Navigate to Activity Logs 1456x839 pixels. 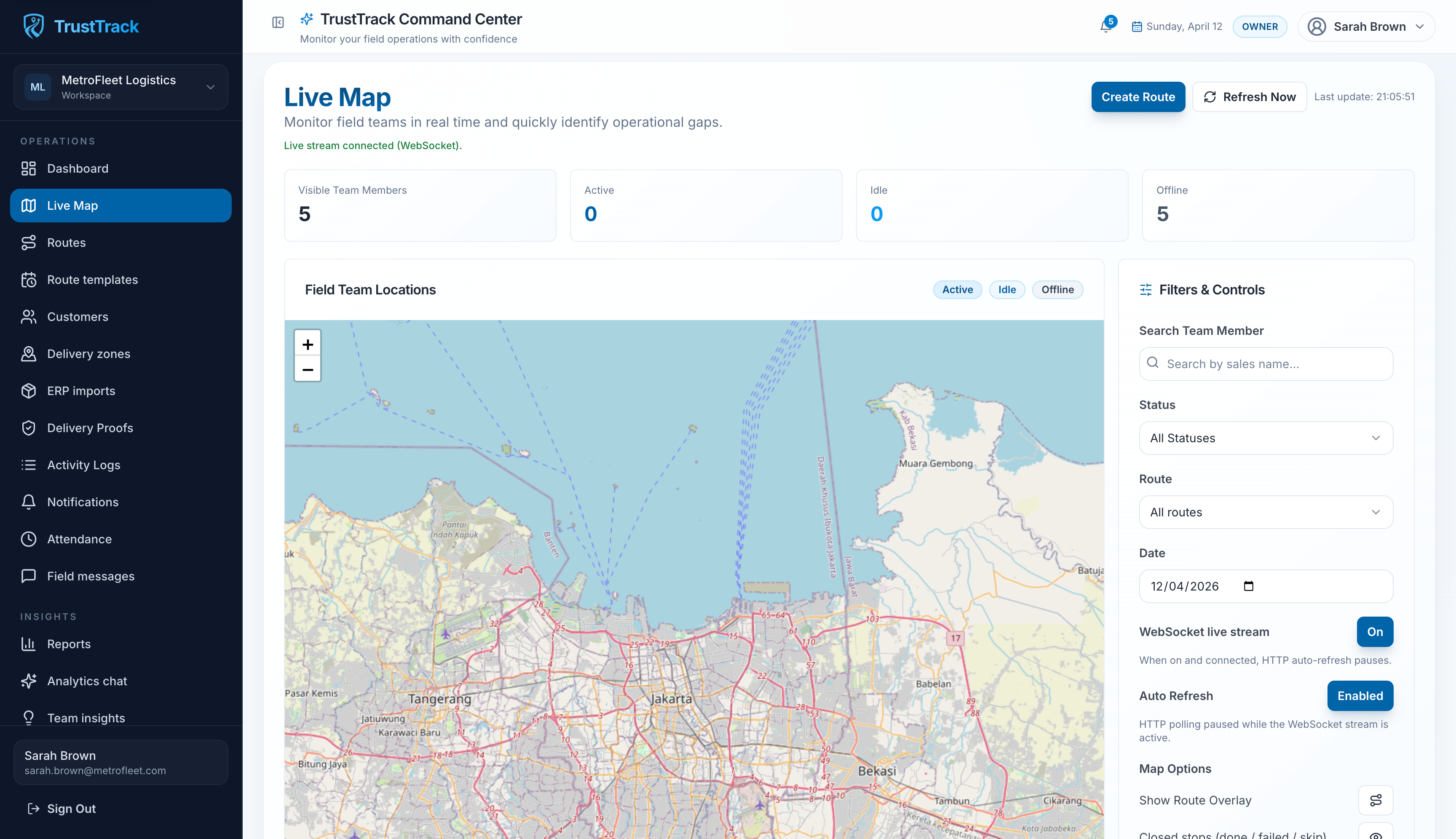(121, 465)
